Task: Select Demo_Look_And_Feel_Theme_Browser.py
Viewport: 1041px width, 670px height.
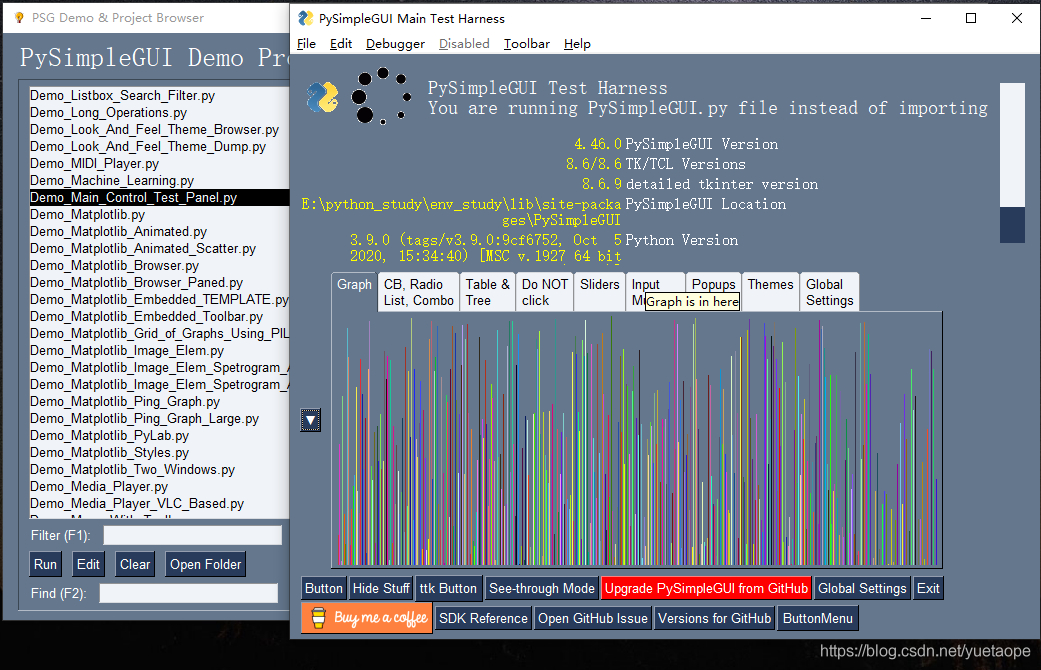Action: pos(159,129)
